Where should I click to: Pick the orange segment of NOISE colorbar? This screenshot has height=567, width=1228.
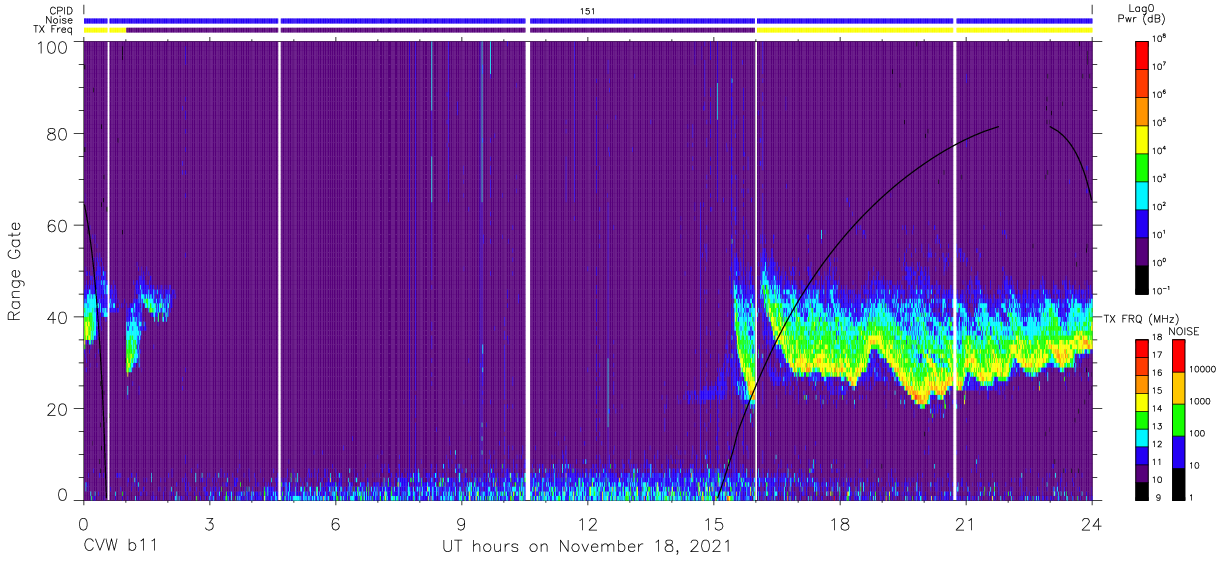(x=1179, y=388)
